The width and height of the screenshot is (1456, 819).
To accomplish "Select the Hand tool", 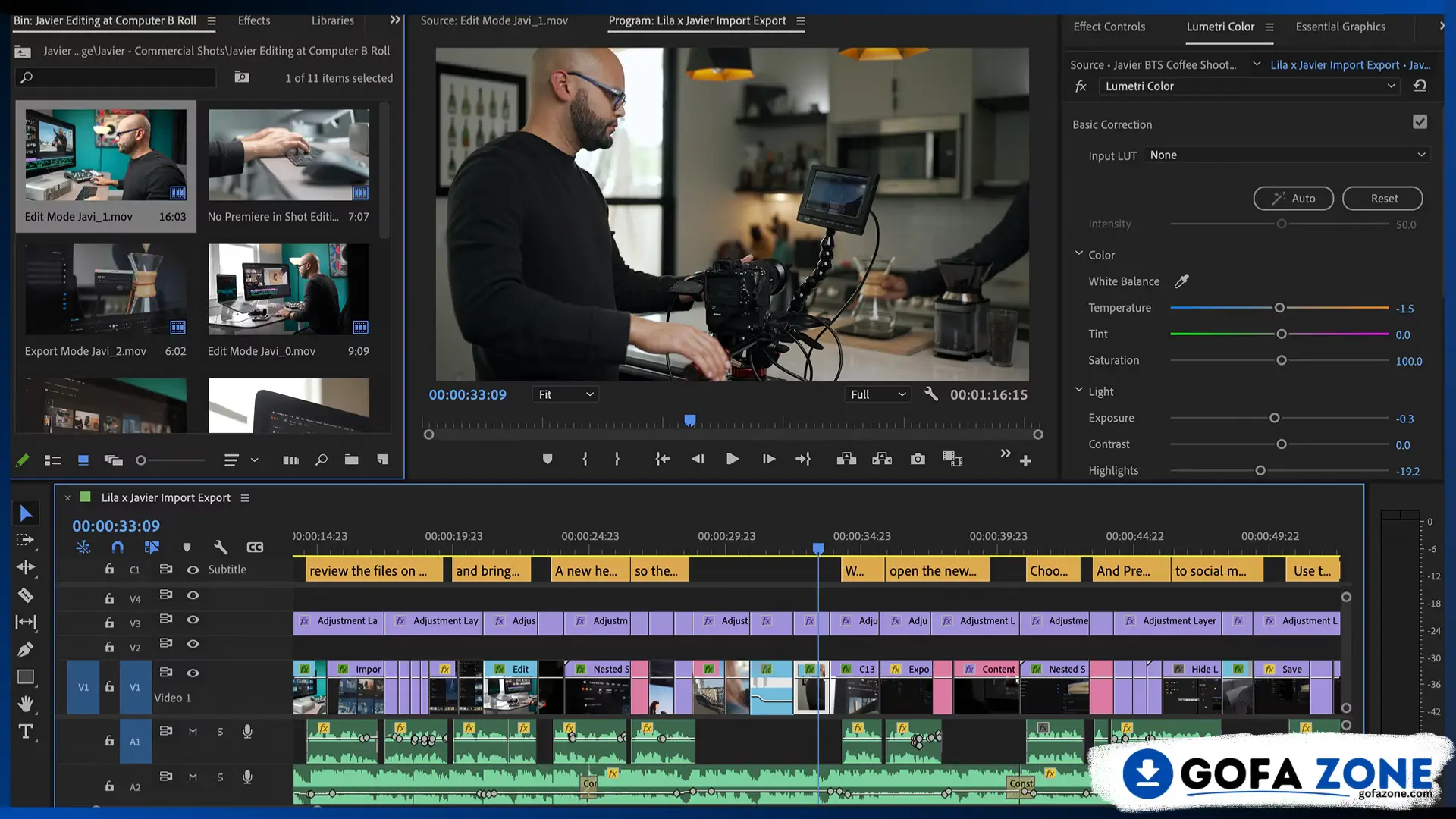I will pos(25,704).
